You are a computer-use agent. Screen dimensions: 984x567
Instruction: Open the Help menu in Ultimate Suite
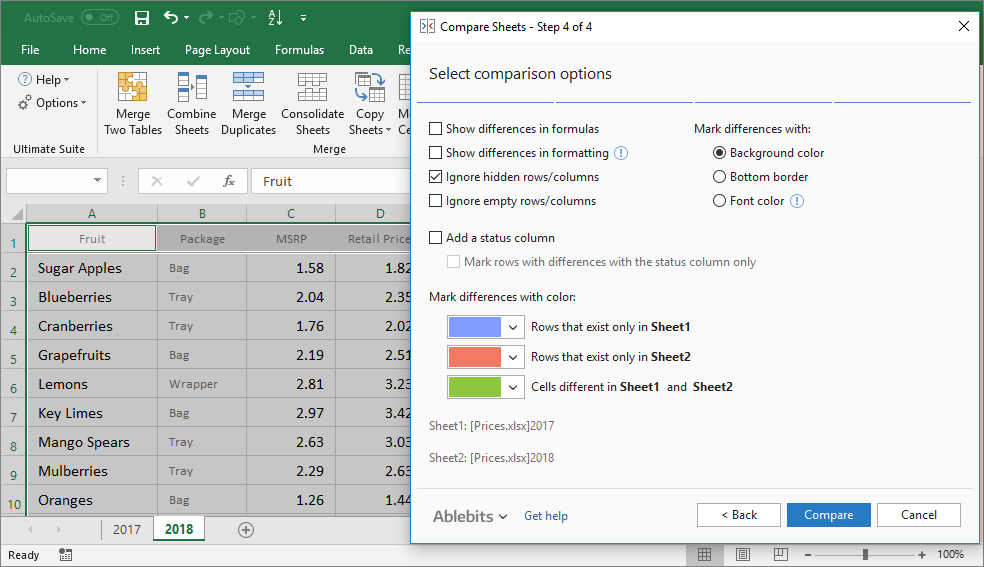coord(44,80)
